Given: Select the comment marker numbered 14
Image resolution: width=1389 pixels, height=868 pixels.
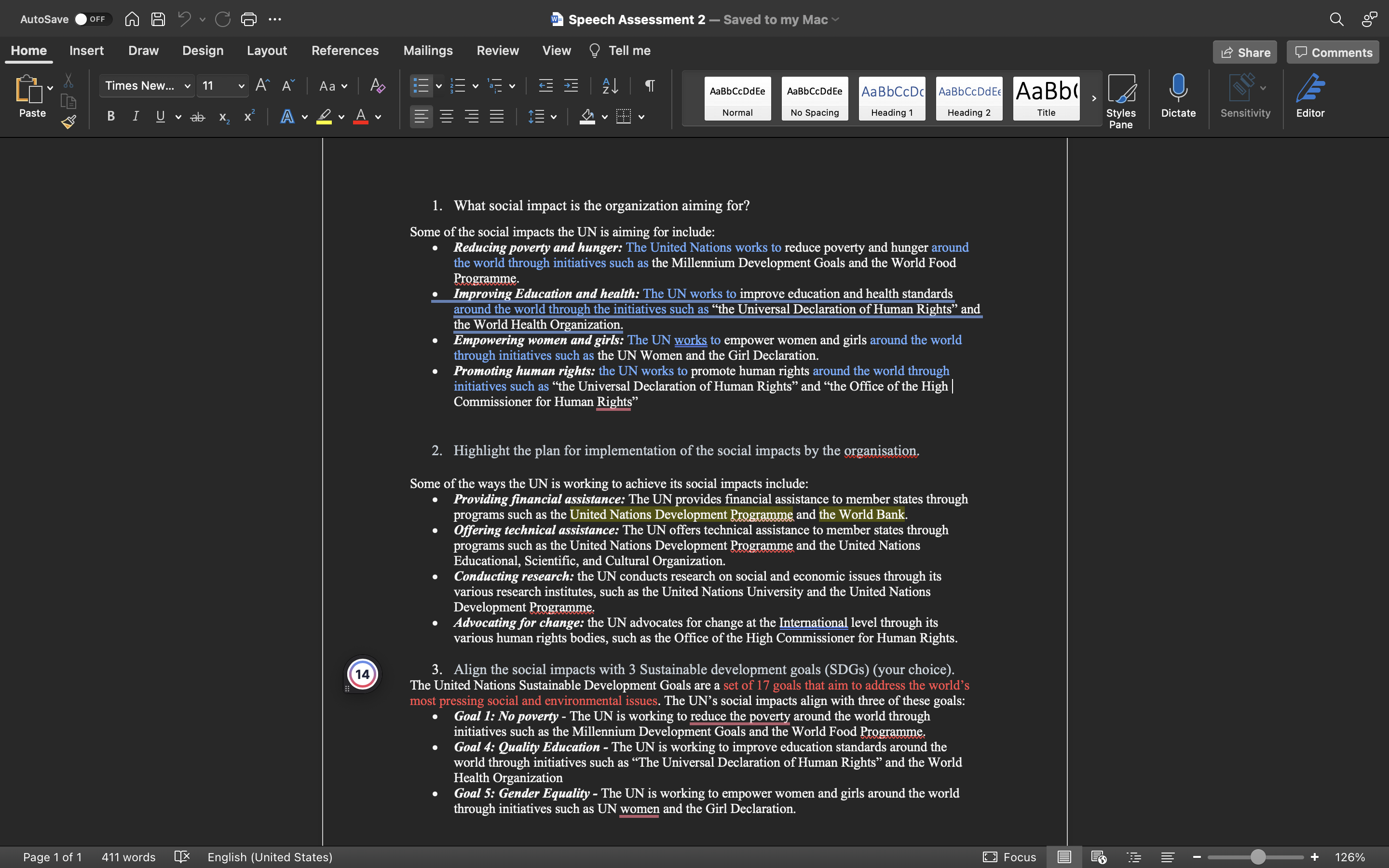Looking at the screenshot, I should [x=362, y=674].
